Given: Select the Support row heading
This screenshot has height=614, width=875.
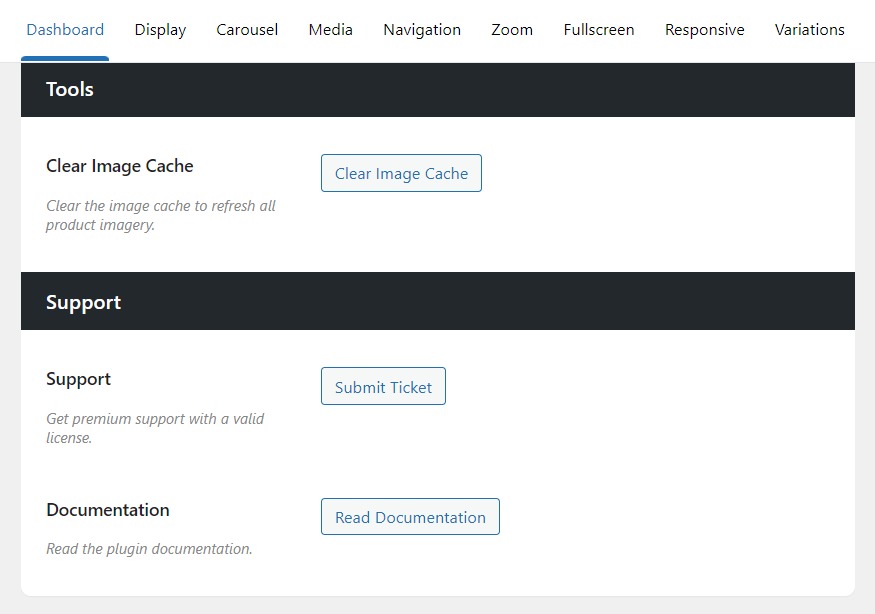Looking at the screenshot, I should (78, 379).
